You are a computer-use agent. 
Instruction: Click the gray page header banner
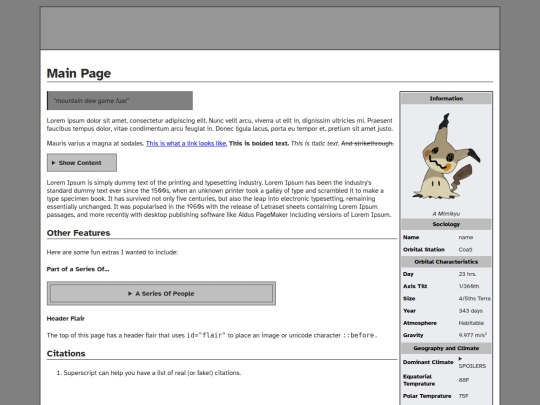[270, 28]
